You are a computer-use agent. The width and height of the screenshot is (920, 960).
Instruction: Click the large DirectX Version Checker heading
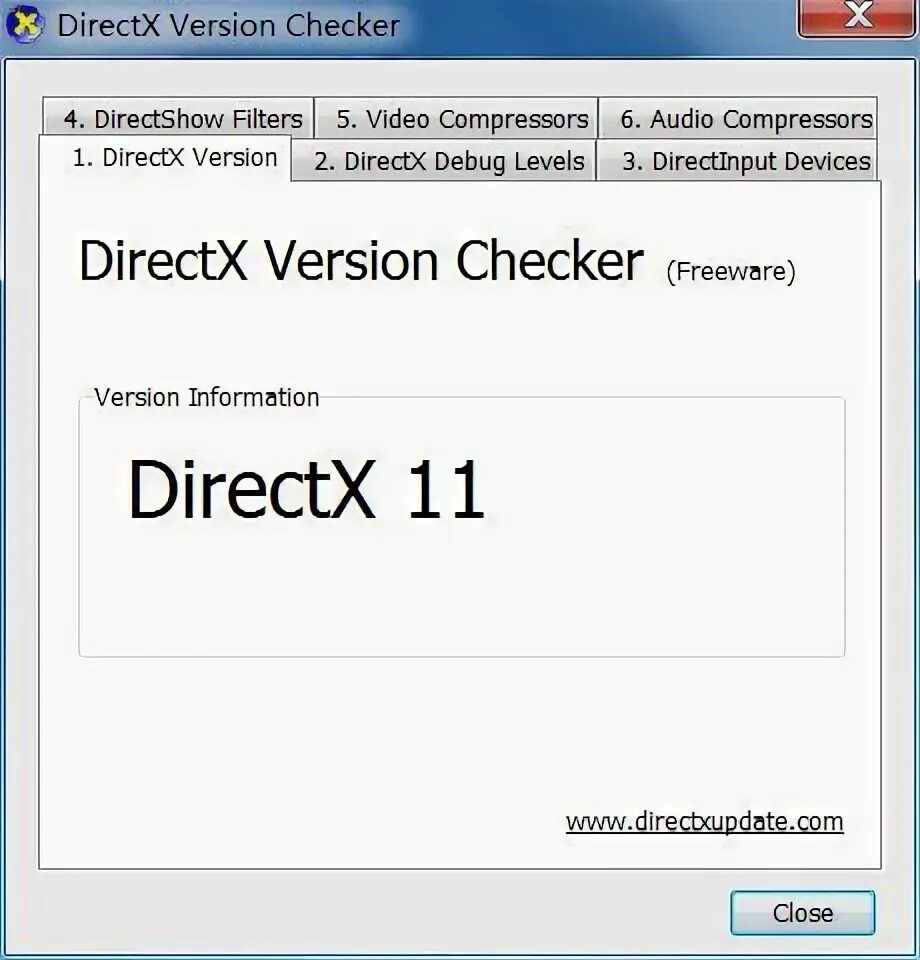361,261
